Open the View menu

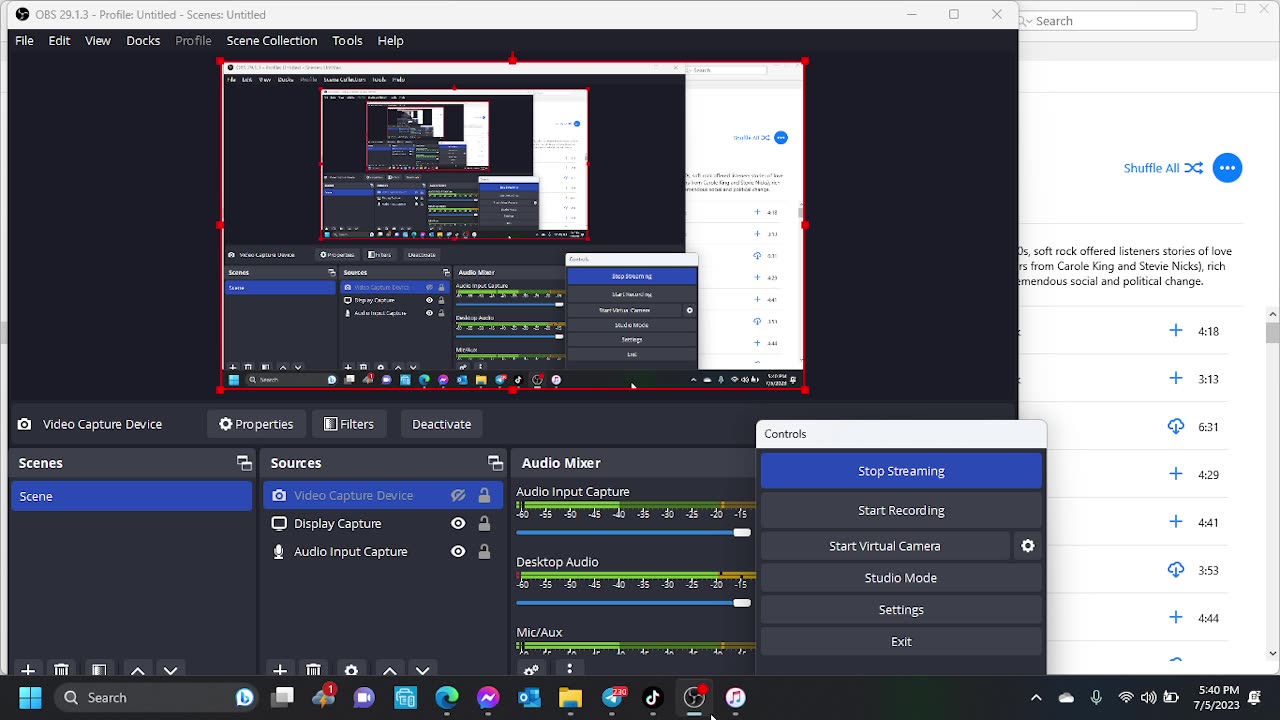click(98, 41)
